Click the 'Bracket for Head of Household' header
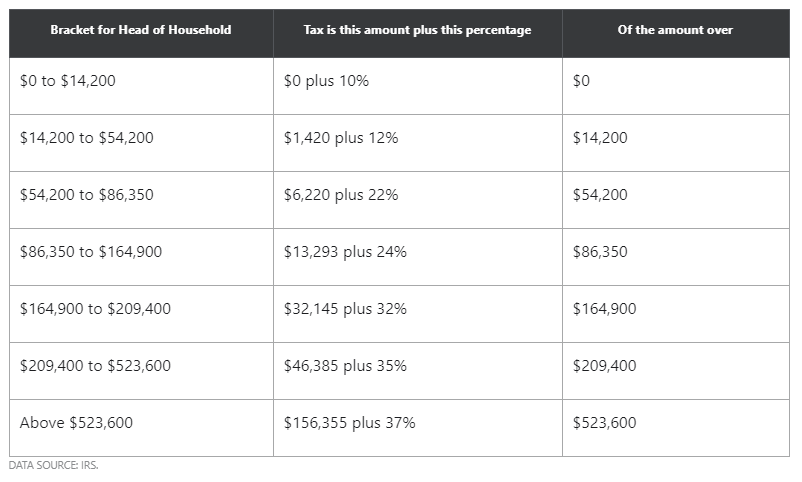 pos(141,33)
